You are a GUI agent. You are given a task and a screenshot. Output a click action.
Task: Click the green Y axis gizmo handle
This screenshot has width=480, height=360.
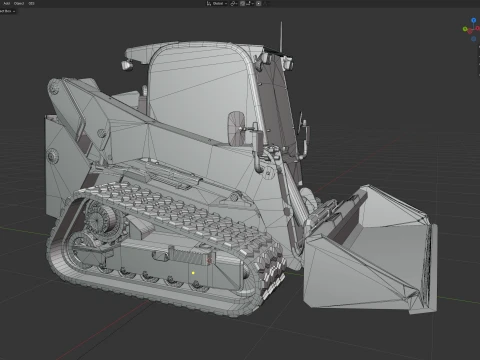465,29
